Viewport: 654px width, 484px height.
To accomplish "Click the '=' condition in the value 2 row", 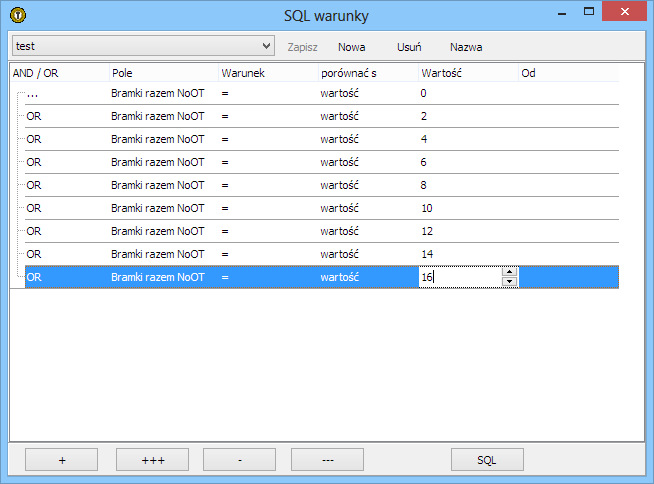I will click(x=225, y=116).
